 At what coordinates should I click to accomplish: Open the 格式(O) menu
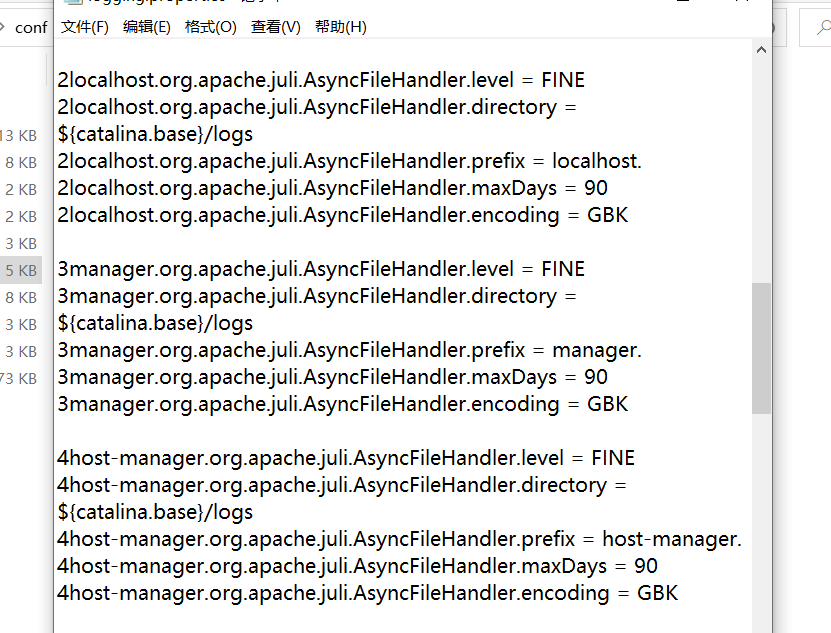(x=210, y=27)
